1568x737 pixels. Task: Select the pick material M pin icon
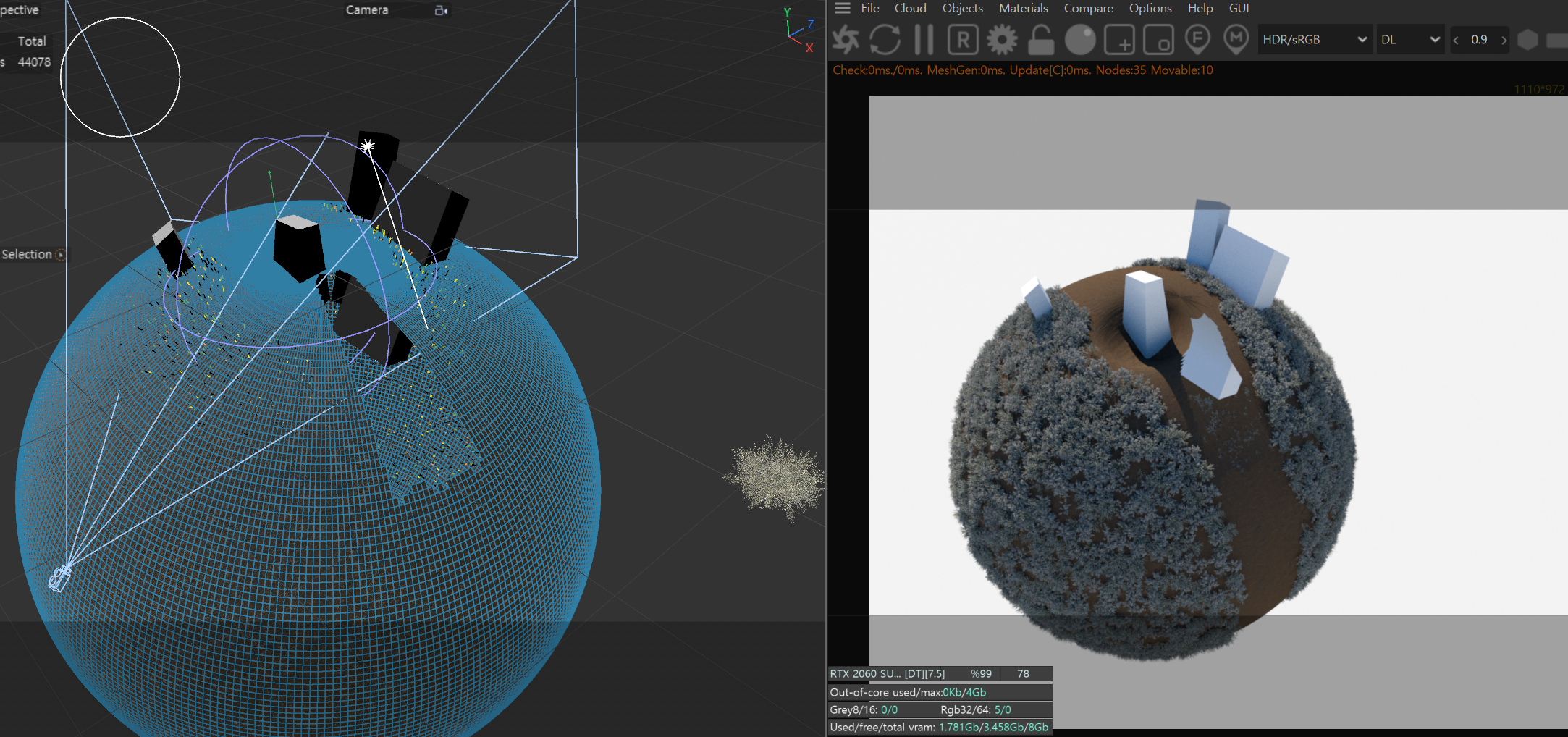[x=1236, y=40]
